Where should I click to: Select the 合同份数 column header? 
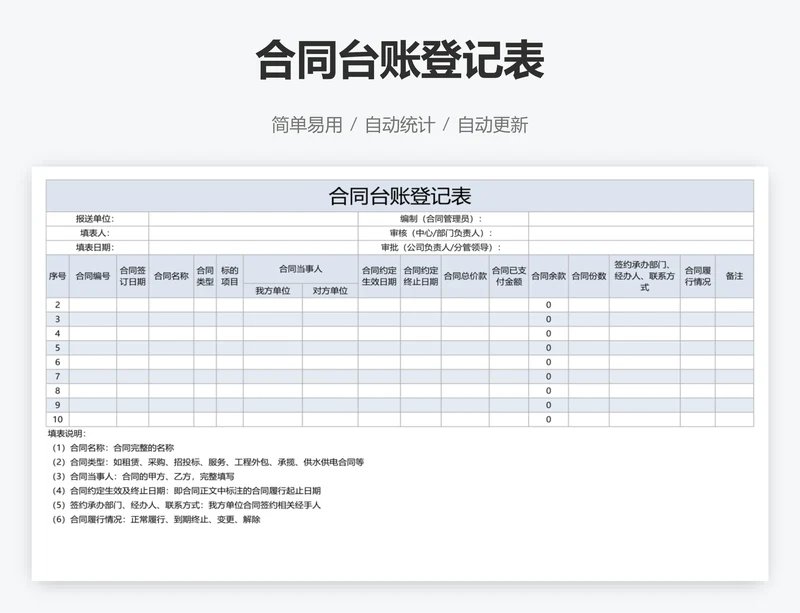(589, 276)
